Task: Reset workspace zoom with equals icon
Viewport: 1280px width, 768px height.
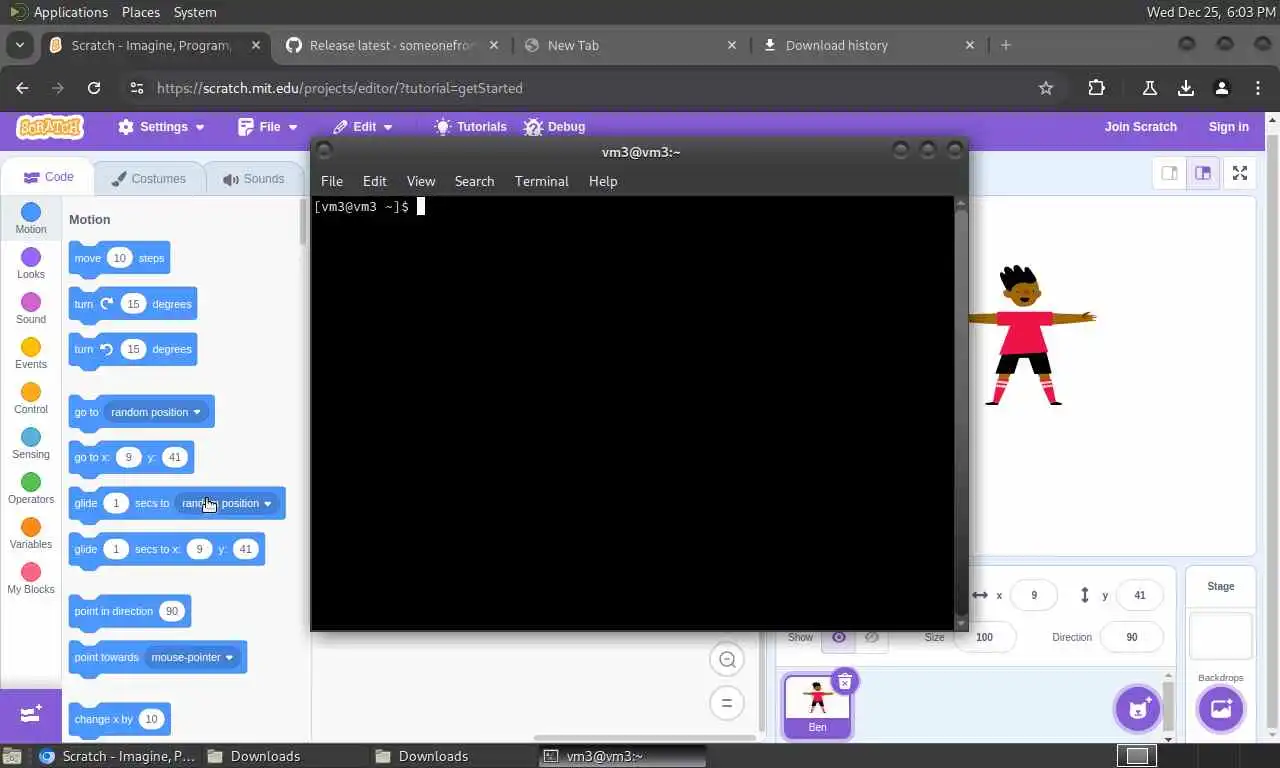Action: 728,703
